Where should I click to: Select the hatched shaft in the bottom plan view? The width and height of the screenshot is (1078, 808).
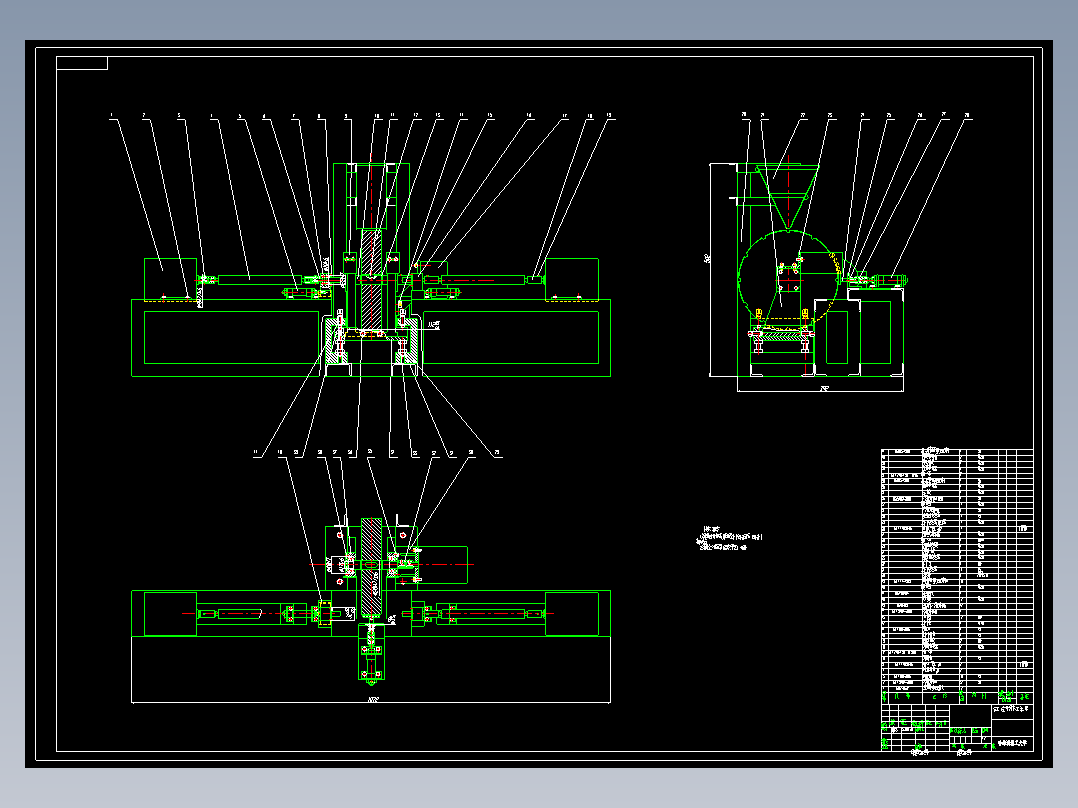pyautogui.click(x=371, y=567)
